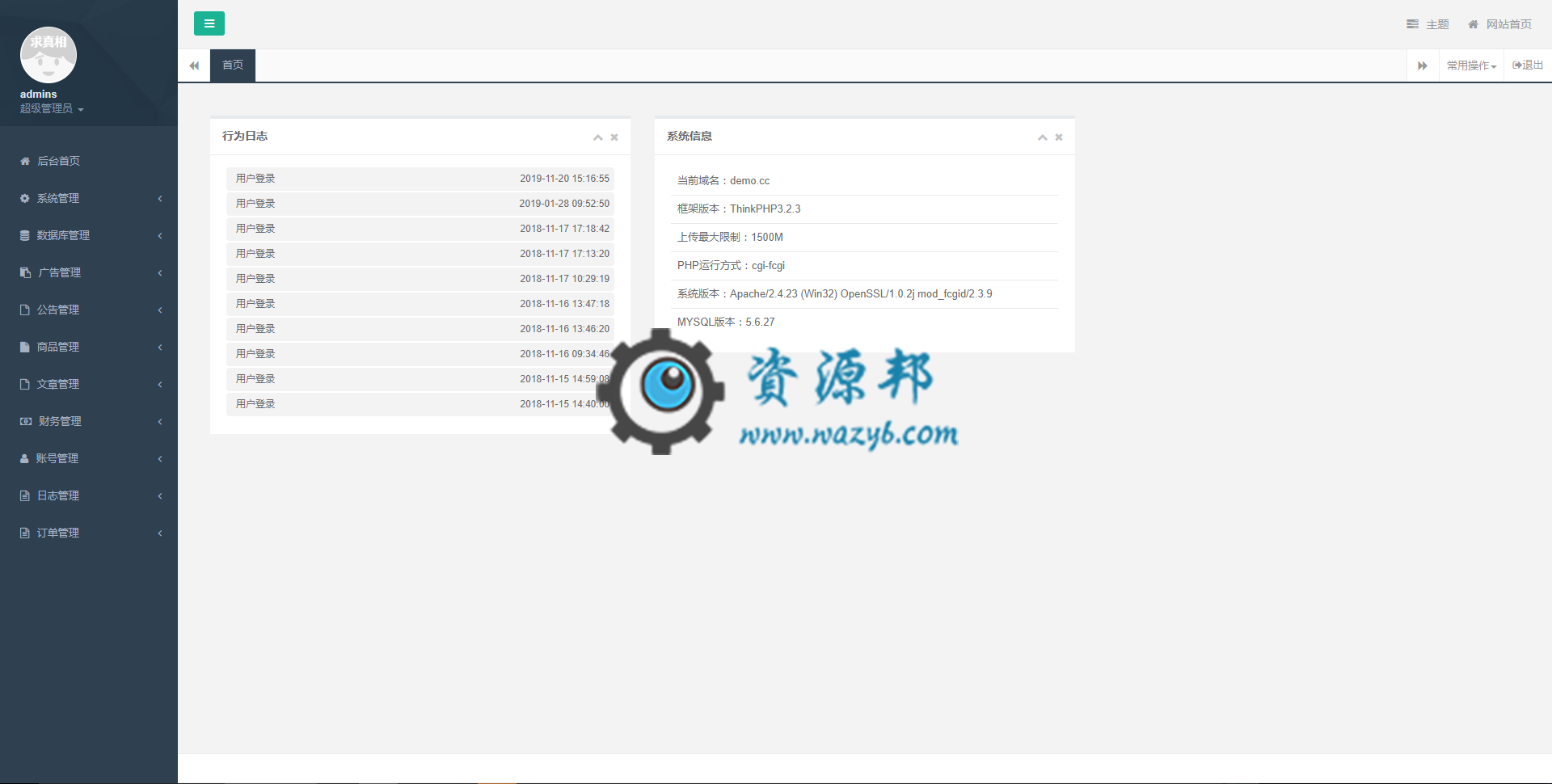Close the 行为日志 panel
Image resolution: width=1552 pixels, height=784 pixels.
[x=614, y=137]
